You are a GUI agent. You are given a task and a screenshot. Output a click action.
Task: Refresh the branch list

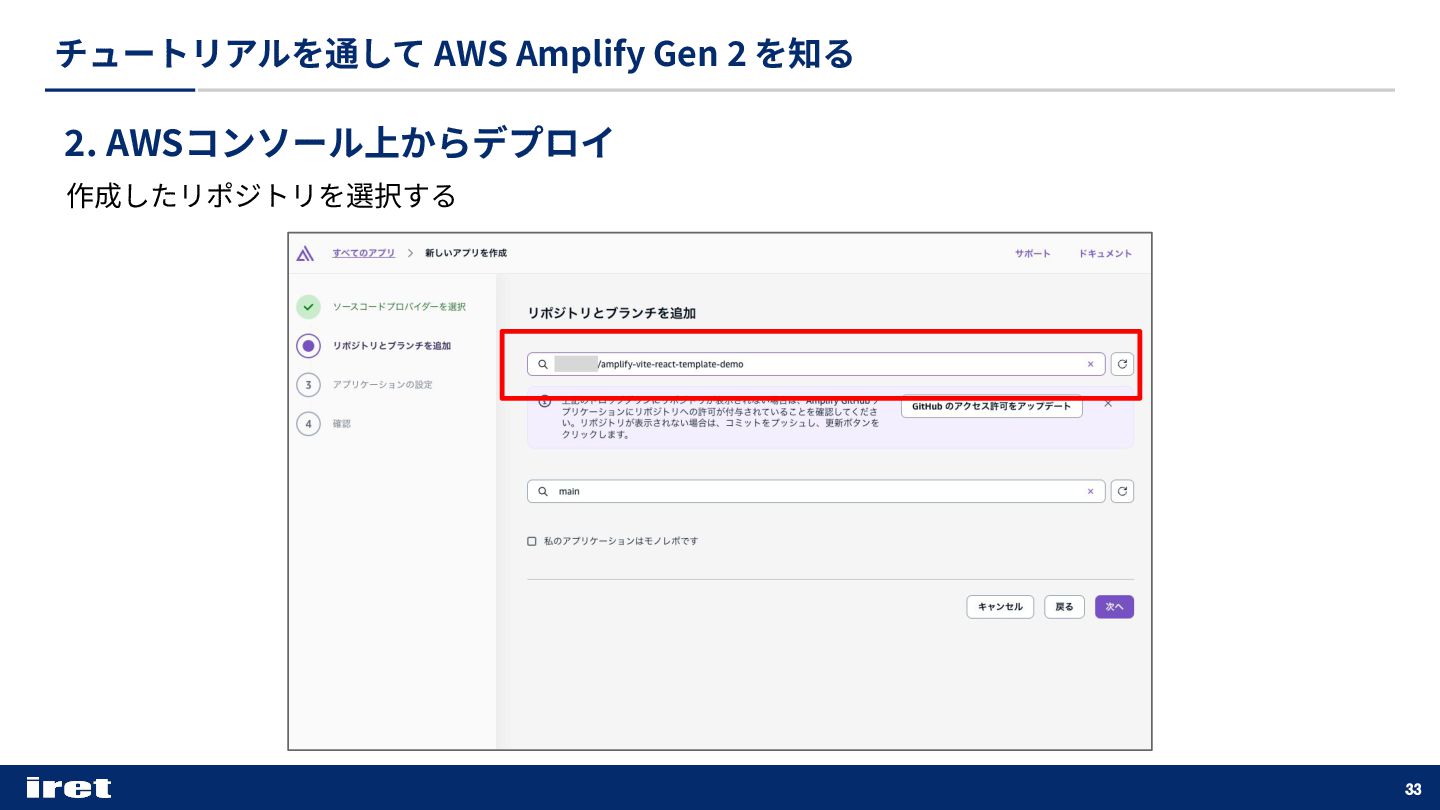1122,491
